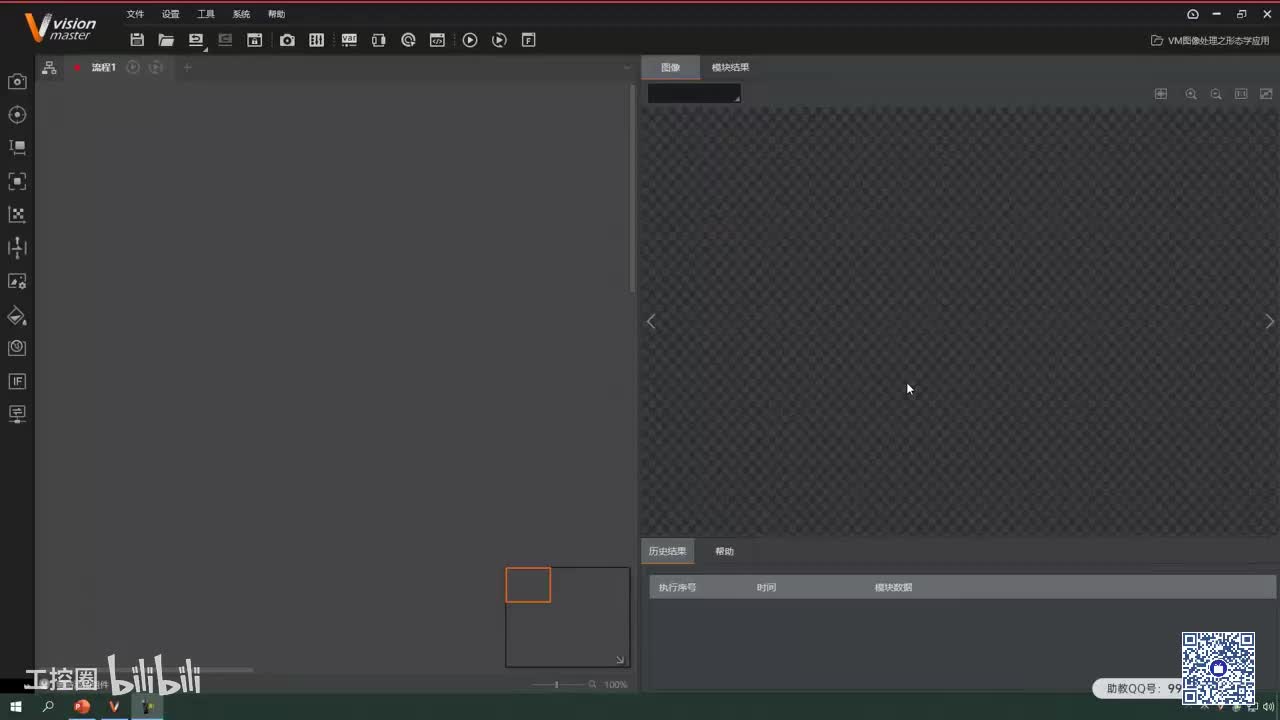Click the 模块数据 column header
Viewport: 1280px width, 720px height.
click(893, 587)
